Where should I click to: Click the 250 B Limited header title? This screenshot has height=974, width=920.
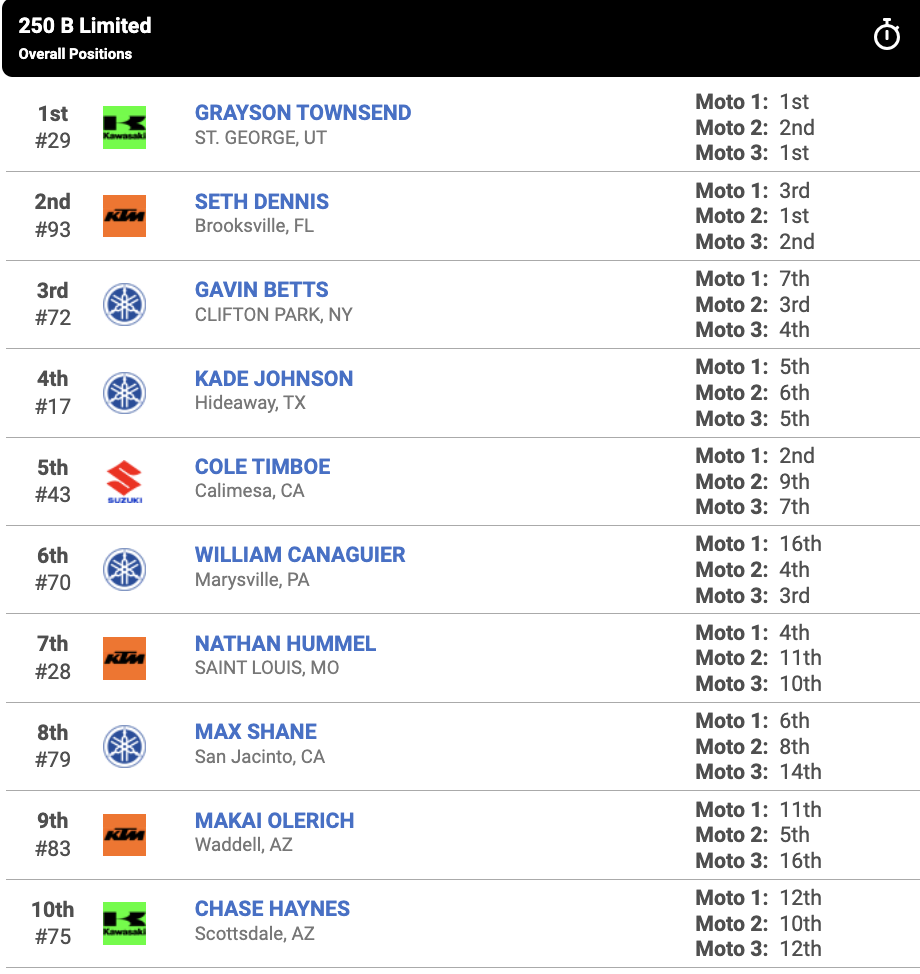tap(85, 26)
